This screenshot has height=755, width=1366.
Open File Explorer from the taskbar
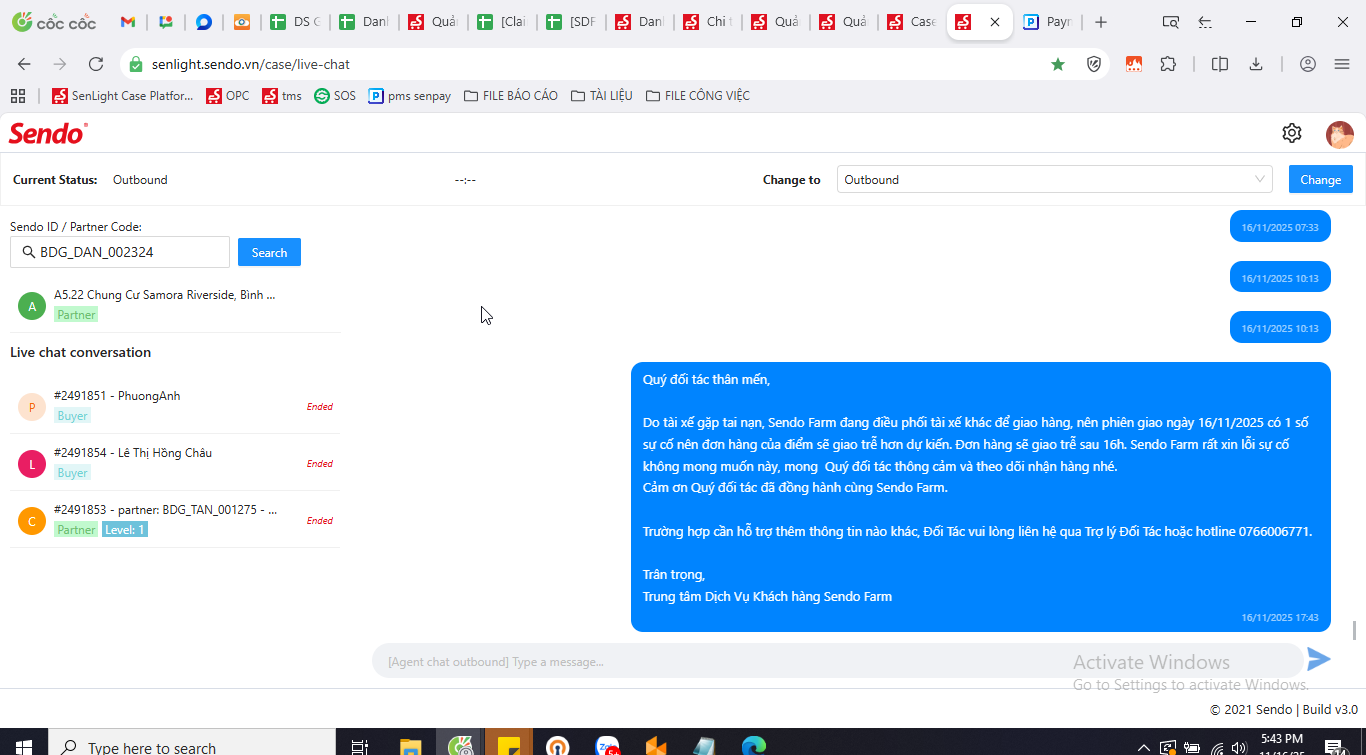pos(410,746)
